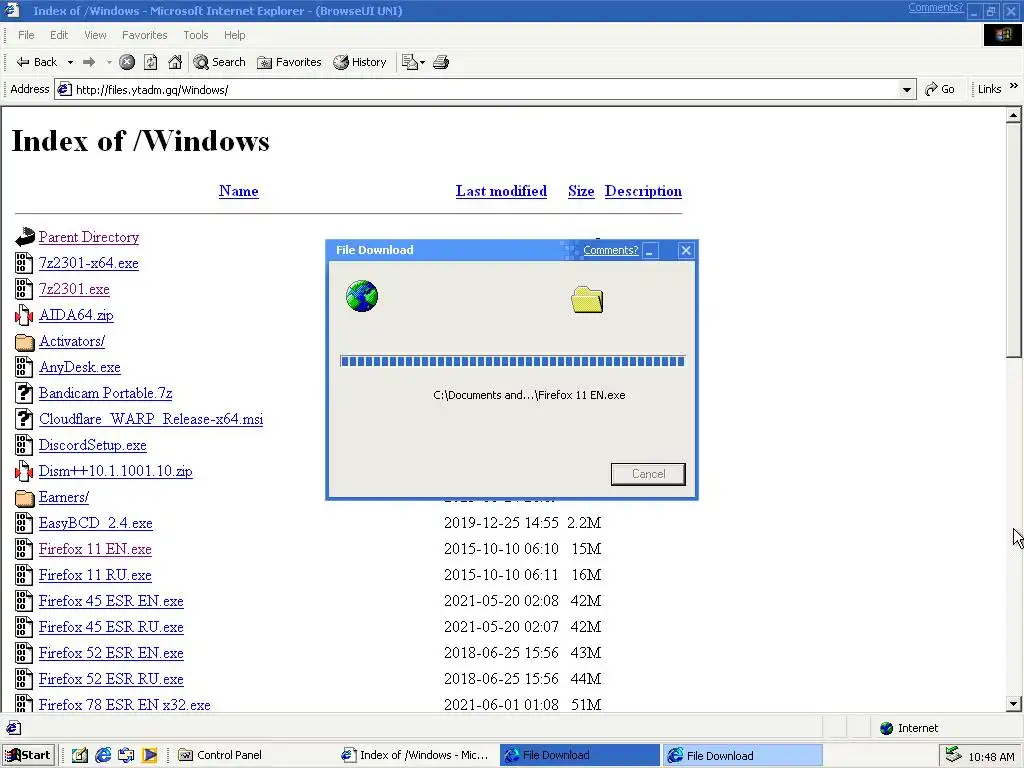This screenshot has height=768, width=1024.
Task: Open the Edit menu
Action: [59, 35]
